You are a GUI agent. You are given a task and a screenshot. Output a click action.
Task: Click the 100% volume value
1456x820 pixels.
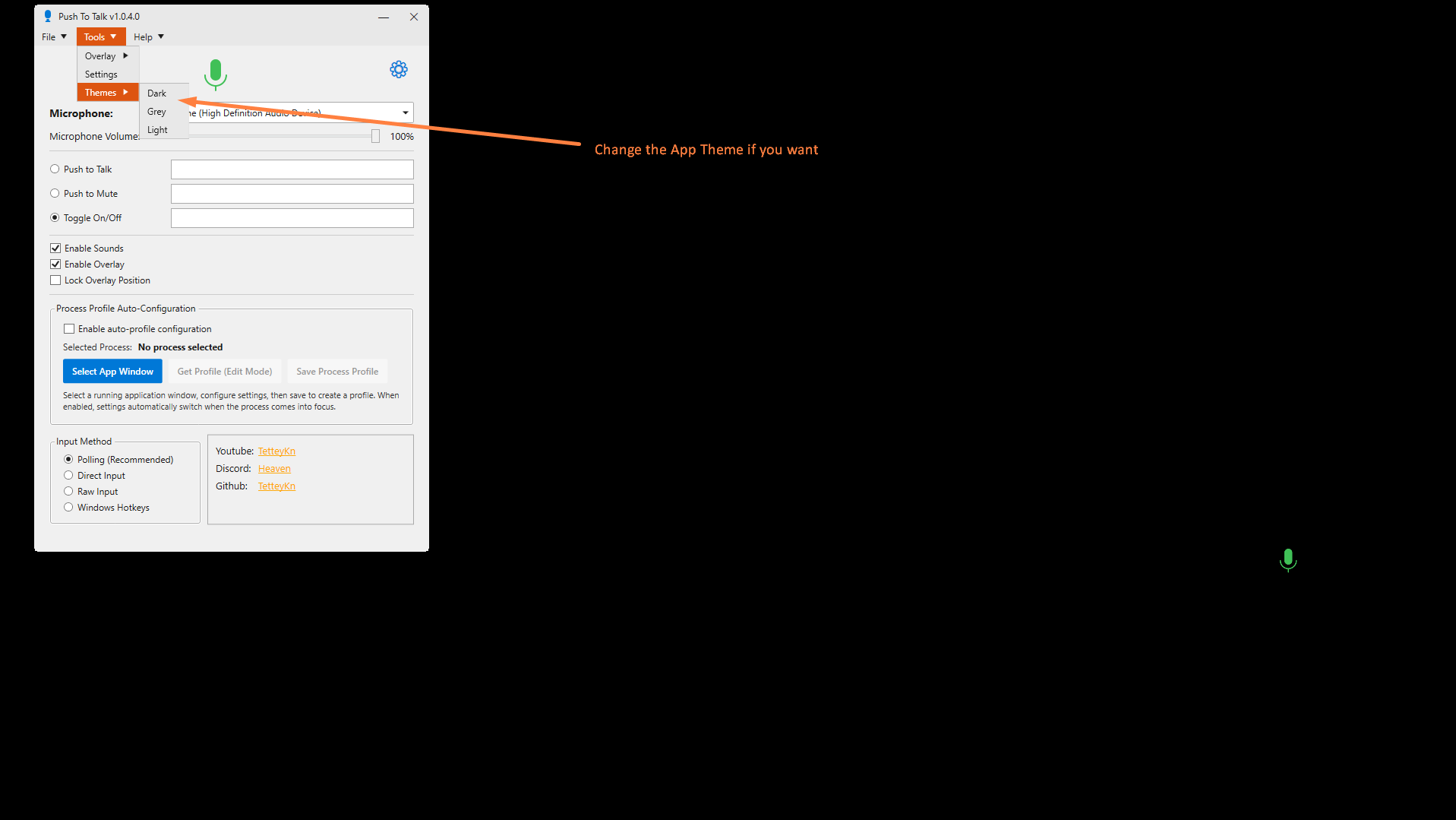402,136
